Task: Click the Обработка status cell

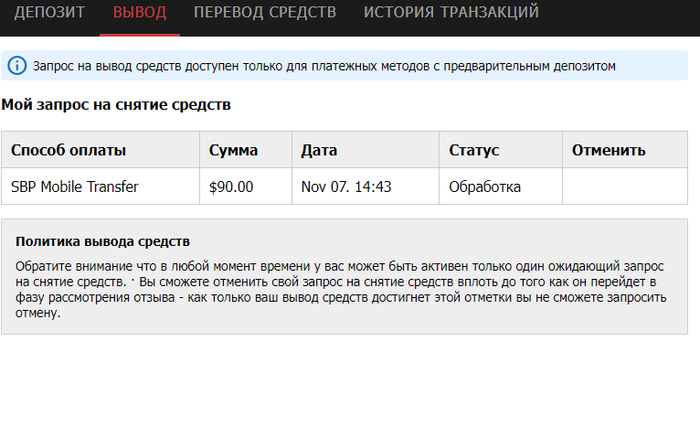Action: (501, 187)
